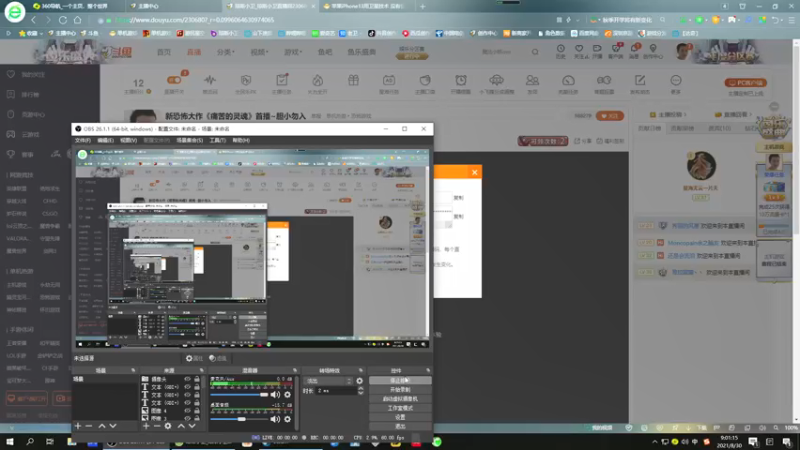The width and height of the screenshot is (800, 450).
Task: Open OBS transition type dropdown
Action: [328, 381]
